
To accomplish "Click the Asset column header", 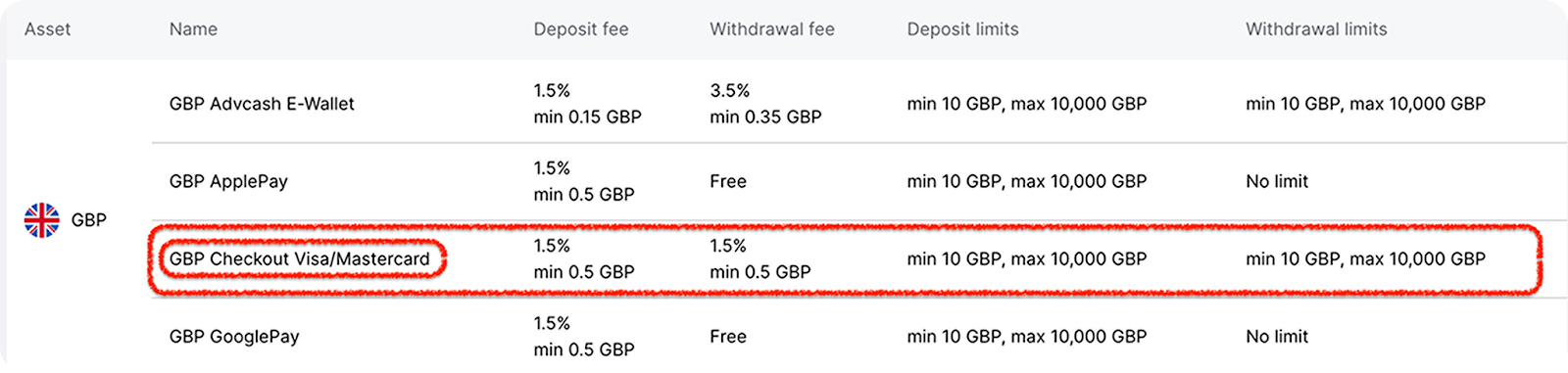I will click(48, 29).
